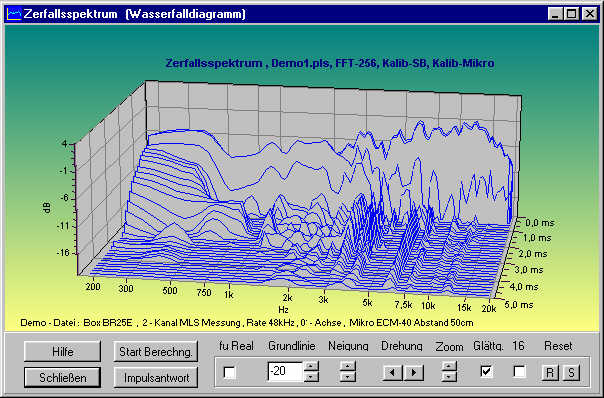Select the Grundlinie value field showing -20

pos(285,371)
